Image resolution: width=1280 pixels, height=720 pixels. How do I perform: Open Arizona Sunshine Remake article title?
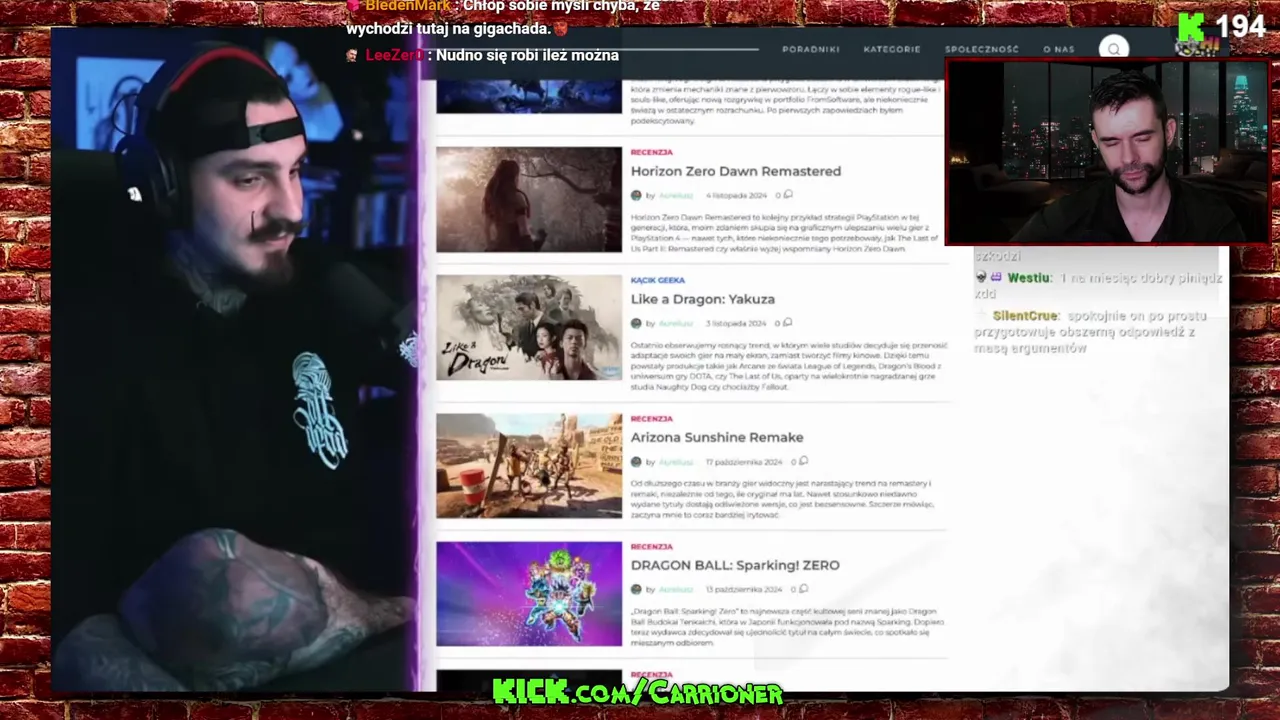click(x=717, y=437)
